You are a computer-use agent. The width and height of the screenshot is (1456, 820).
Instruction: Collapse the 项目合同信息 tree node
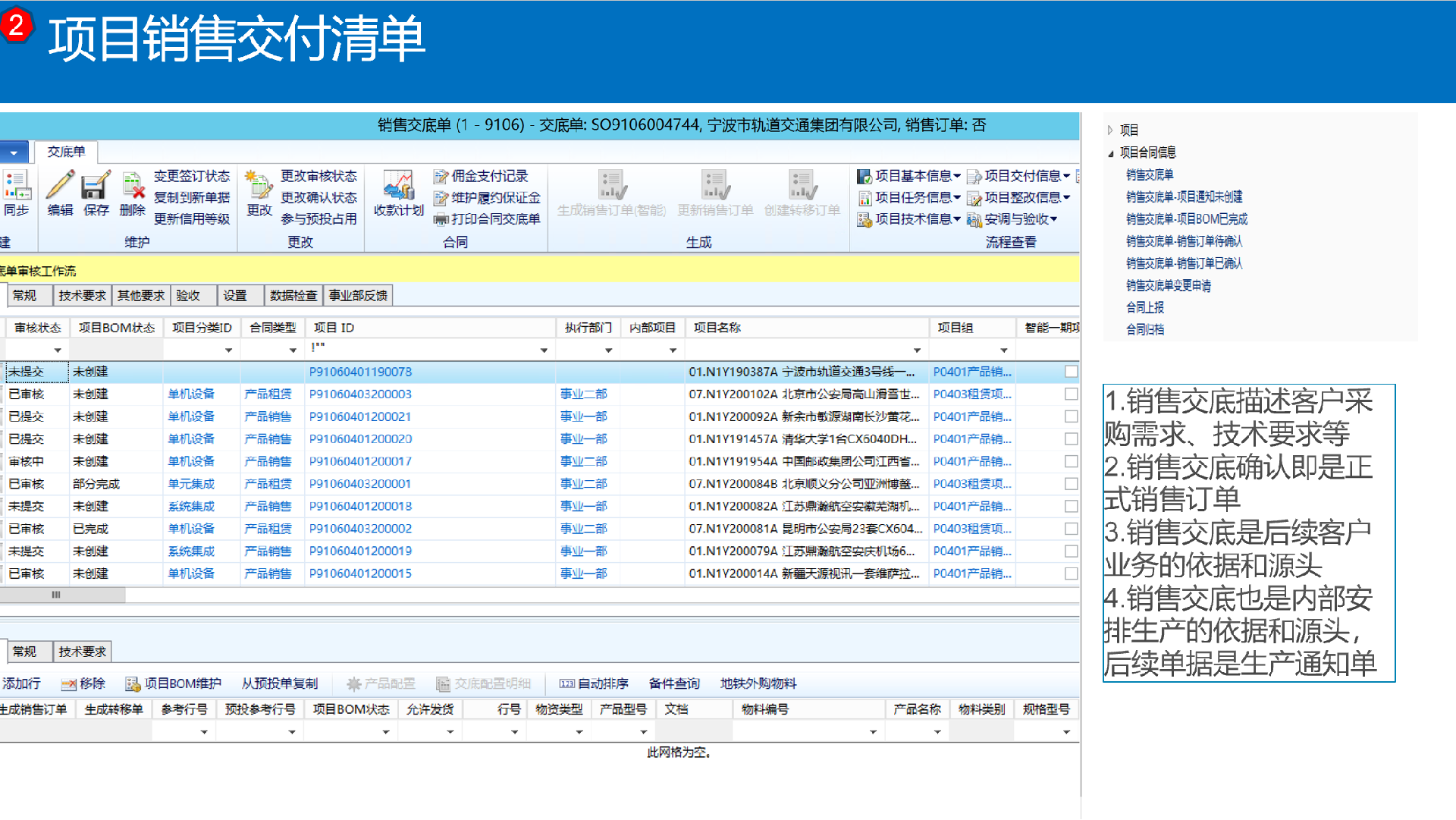click(1110, 153)
